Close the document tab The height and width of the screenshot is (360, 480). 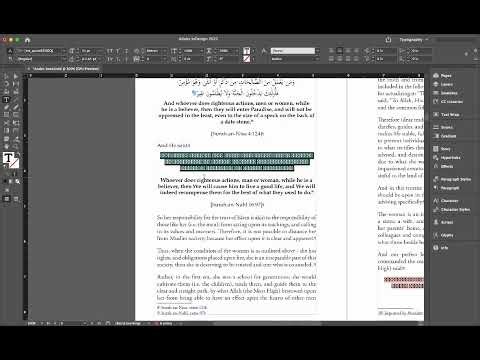coord(29,69)
